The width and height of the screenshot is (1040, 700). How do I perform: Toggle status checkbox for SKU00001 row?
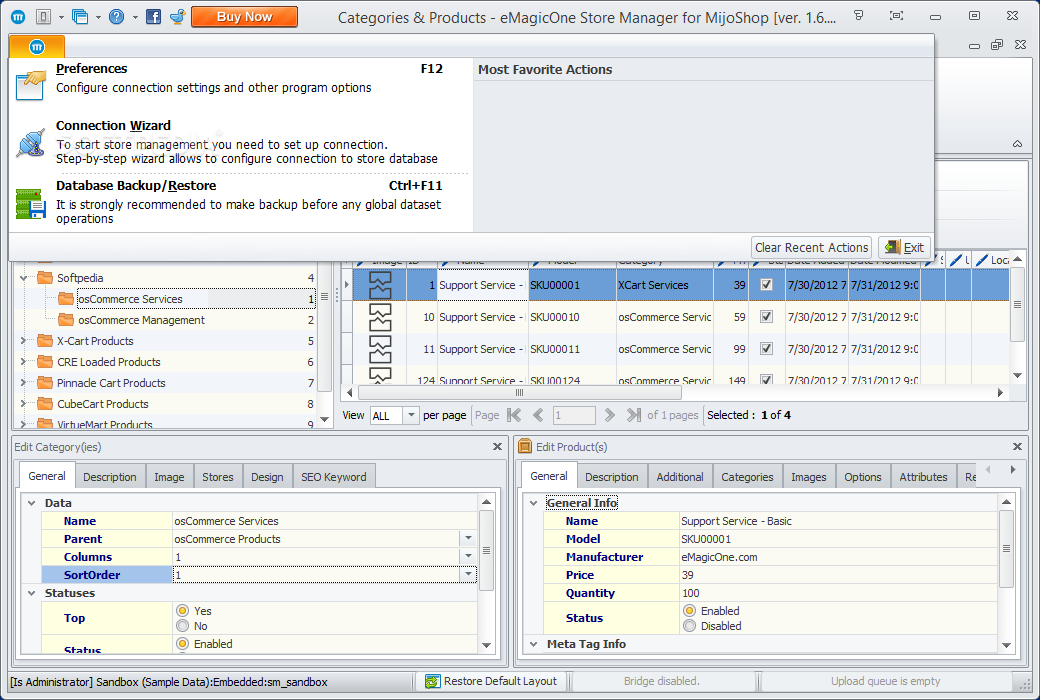point(766,285)
